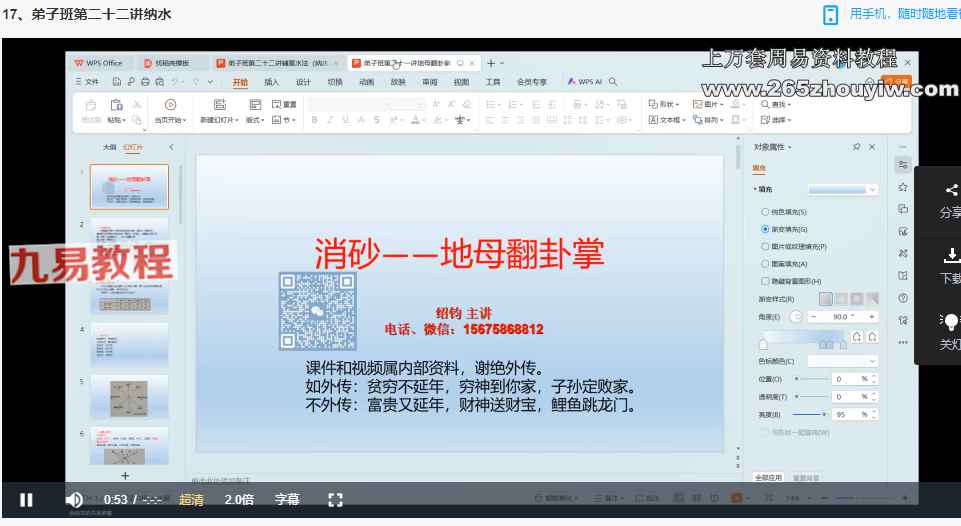The width and height of the screenshot is (961, 526).
Task: Select slide 5 thumbnail
Action: [x=129, y=397]
